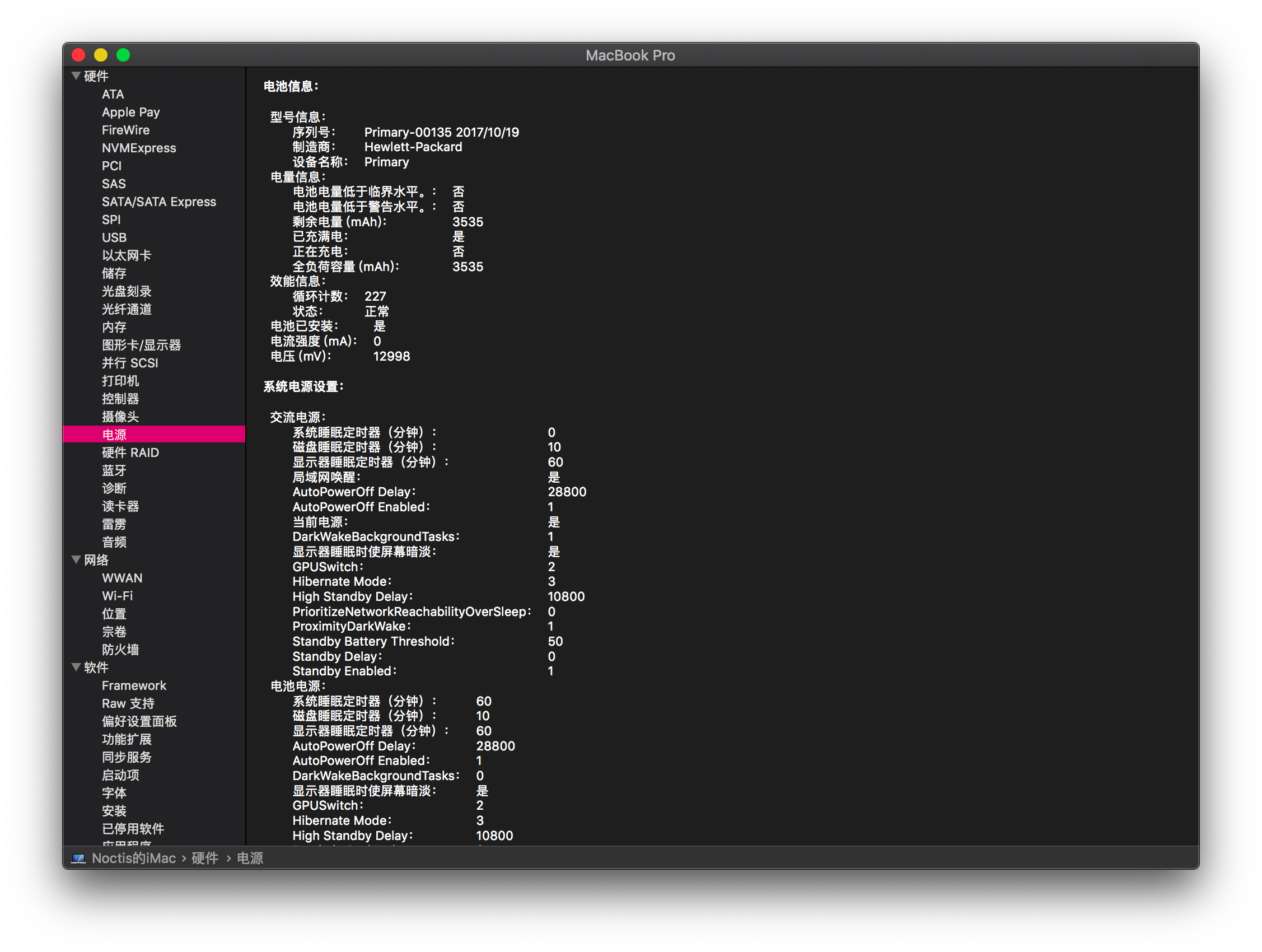Show USB device information

pyautogui.click(x=114, y=237)
